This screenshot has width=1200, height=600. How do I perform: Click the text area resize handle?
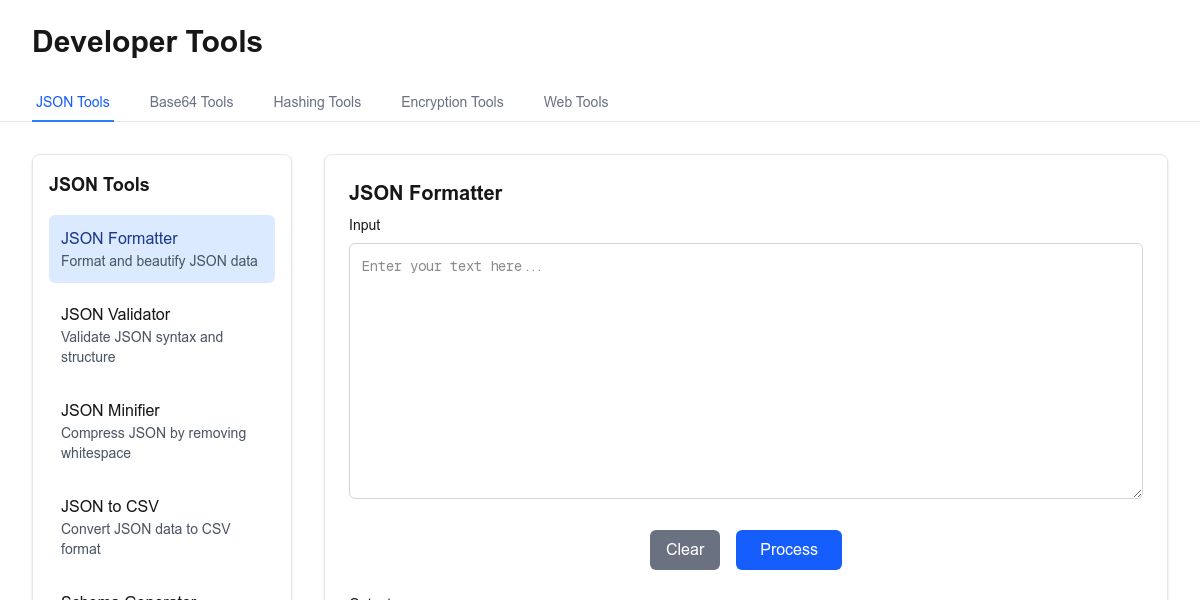1136,492
